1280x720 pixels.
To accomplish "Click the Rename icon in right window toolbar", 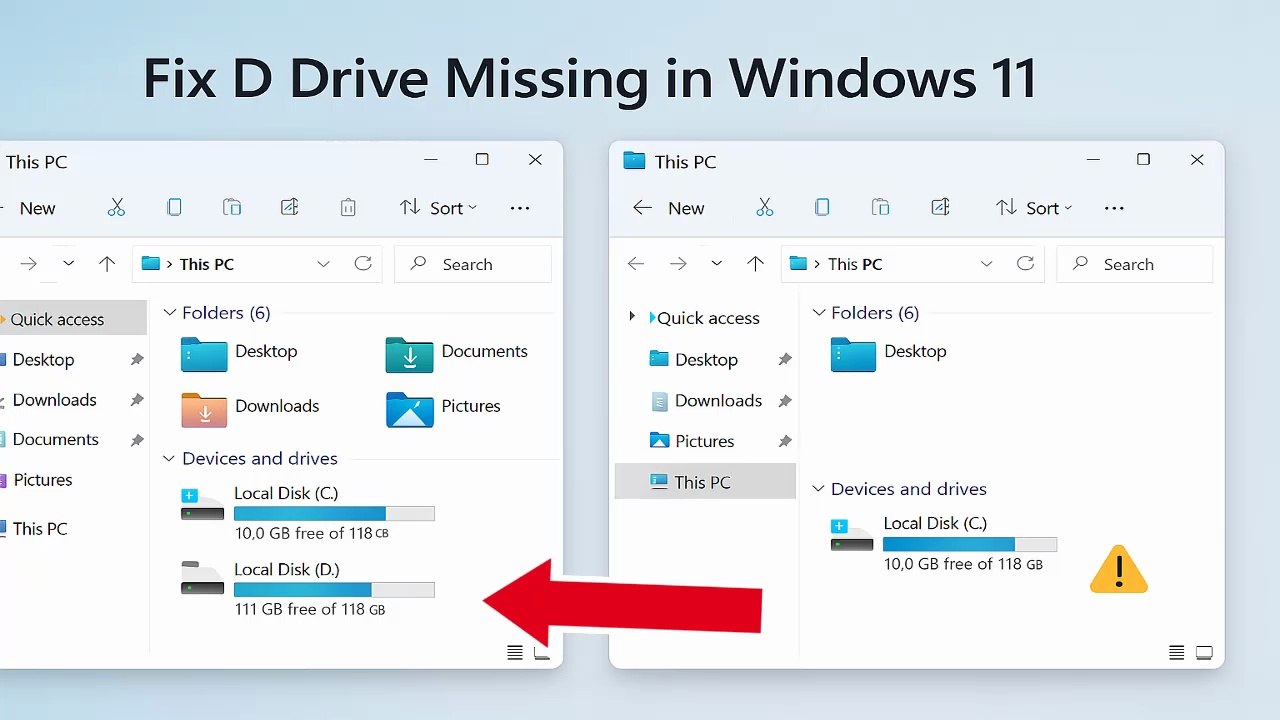I will 940,208.
